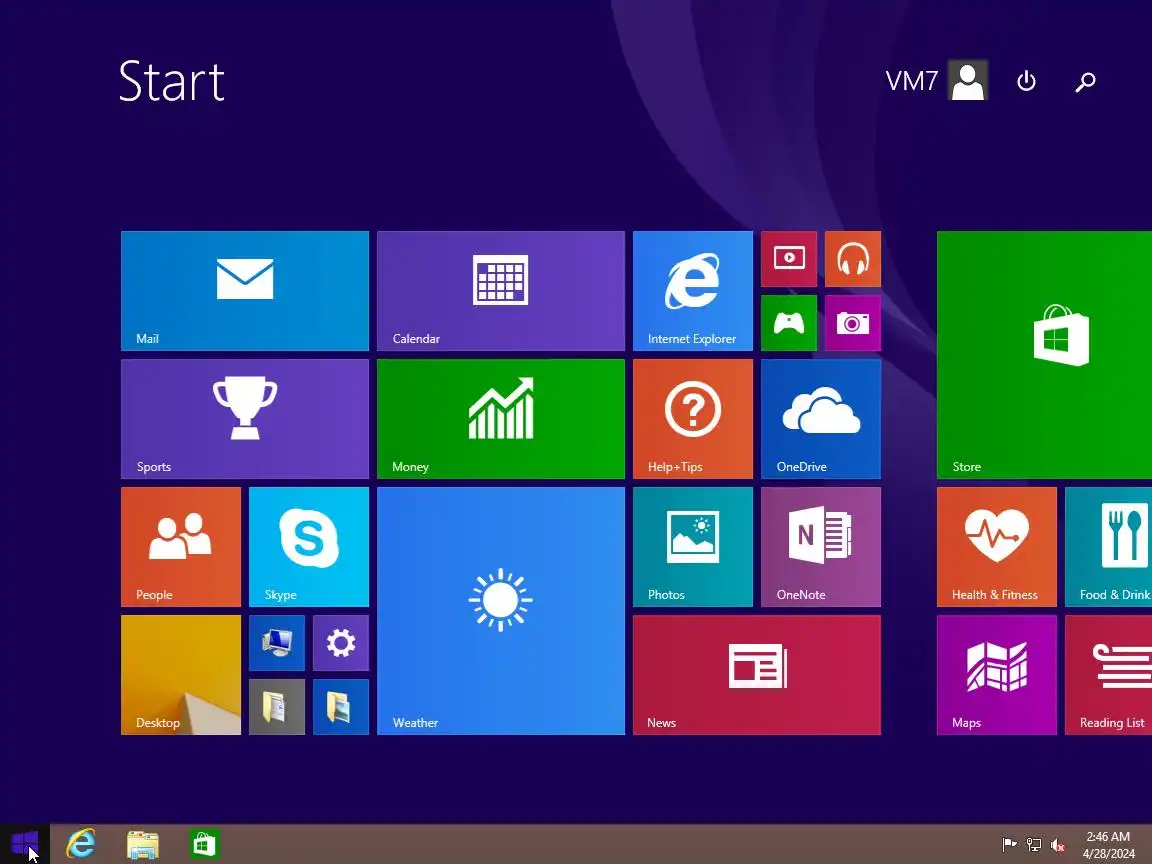Open the Photos tile

(693, 547)
